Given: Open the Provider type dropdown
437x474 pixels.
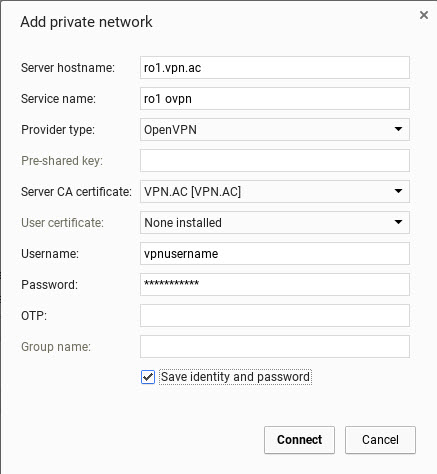Looking at the screenshot, I should coord(275,130).
